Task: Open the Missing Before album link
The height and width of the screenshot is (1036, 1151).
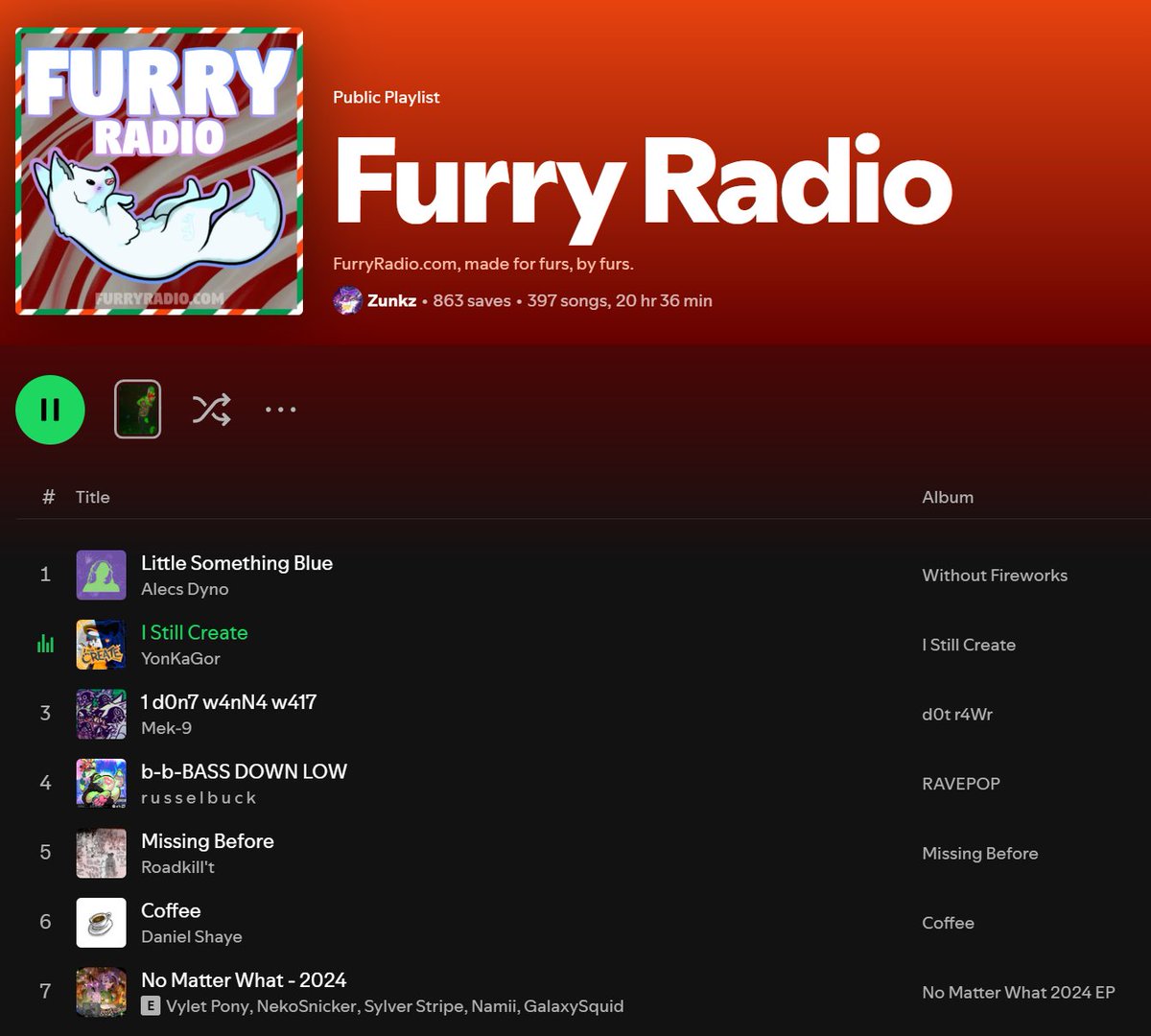Action: pos(980,854)
